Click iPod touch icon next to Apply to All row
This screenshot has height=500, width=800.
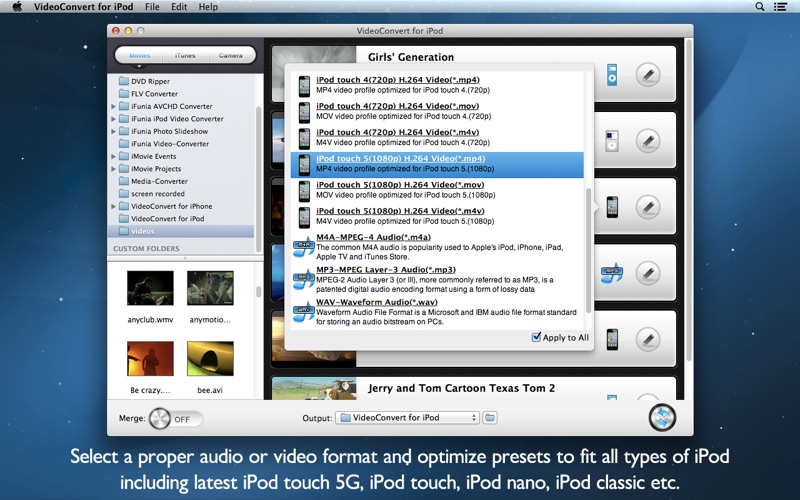pyautogui.click(x=612, y=339)
